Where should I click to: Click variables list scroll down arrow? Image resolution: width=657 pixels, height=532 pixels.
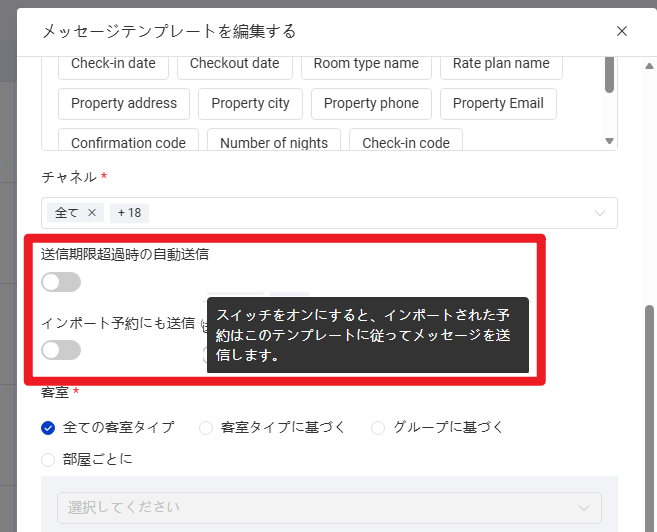[x=610, y=141]
